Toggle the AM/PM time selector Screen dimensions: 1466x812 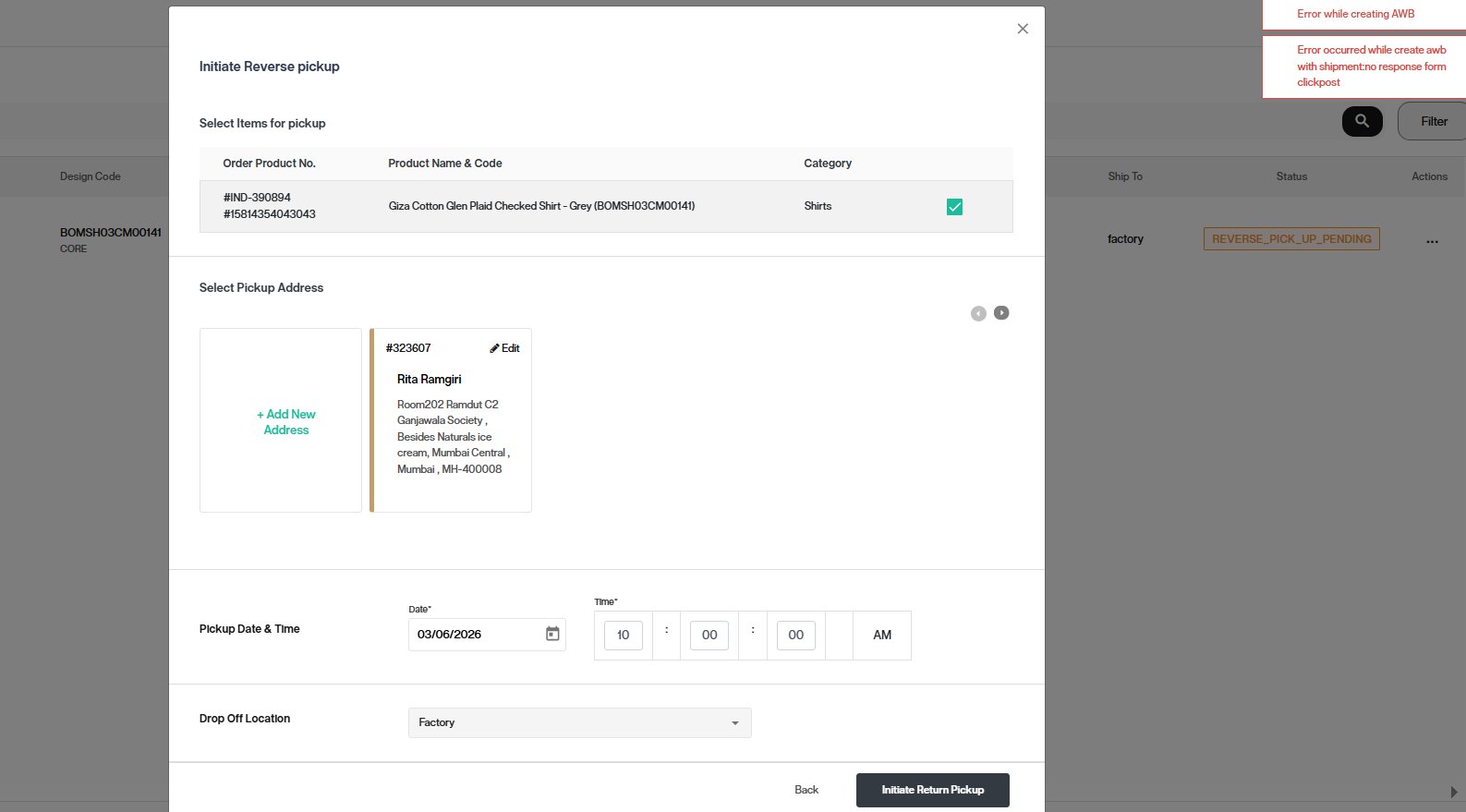882,636
